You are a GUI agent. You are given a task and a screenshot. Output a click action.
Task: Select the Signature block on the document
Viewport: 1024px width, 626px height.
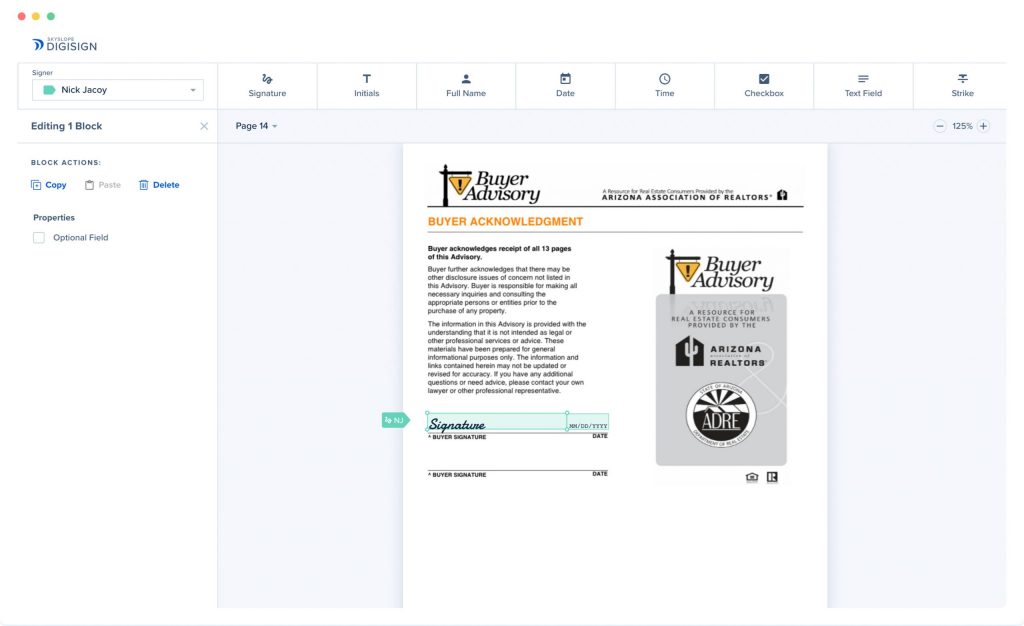pos(497,421)
